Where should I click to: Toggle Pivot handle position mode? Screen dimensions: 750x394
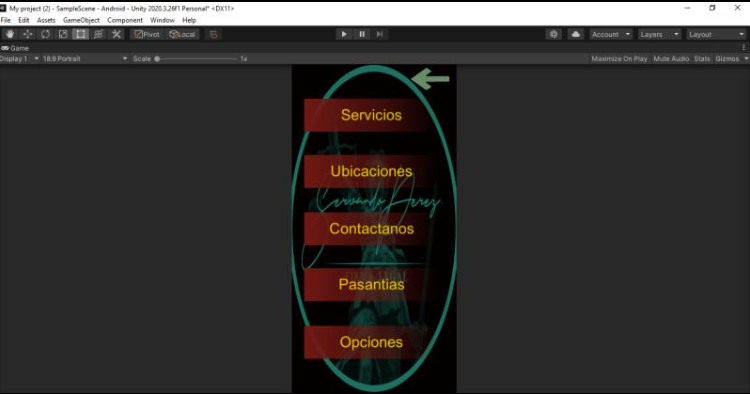[147, 34]
